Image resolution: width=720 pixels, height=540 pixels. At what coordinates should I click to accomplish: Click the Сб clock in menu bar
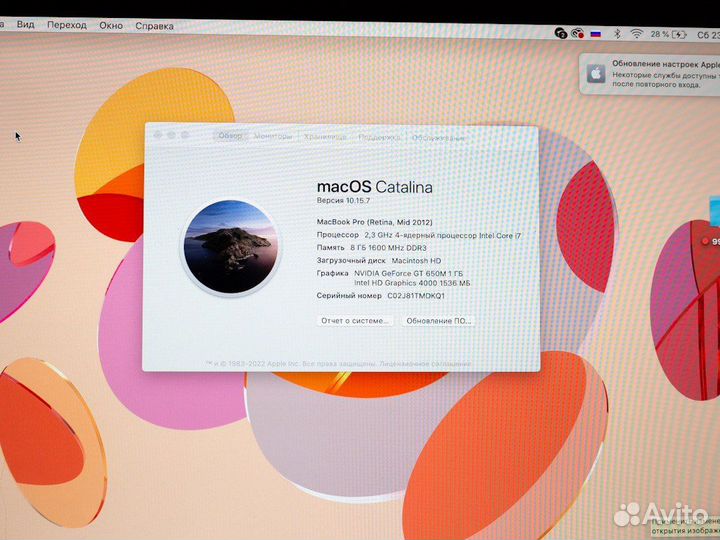(708, 35)
